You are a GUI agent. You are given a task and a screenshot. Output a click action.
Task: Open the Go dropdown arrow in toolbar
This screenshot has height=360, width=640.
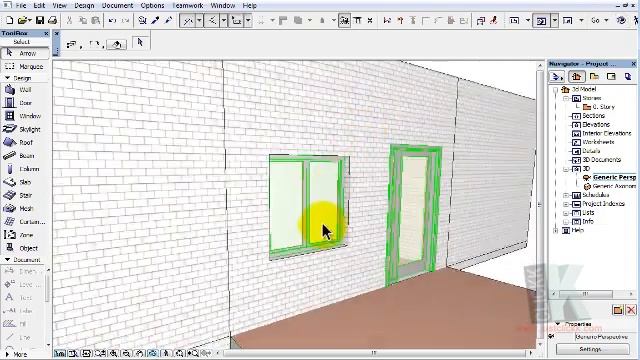[x=606, y=20]
